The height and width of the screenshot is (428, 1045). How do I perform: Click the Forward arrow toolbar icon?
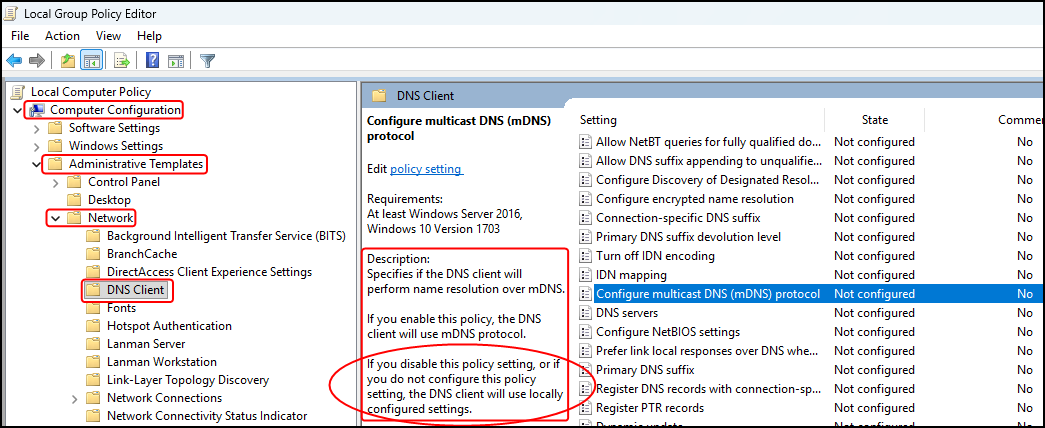coord(36,61)
